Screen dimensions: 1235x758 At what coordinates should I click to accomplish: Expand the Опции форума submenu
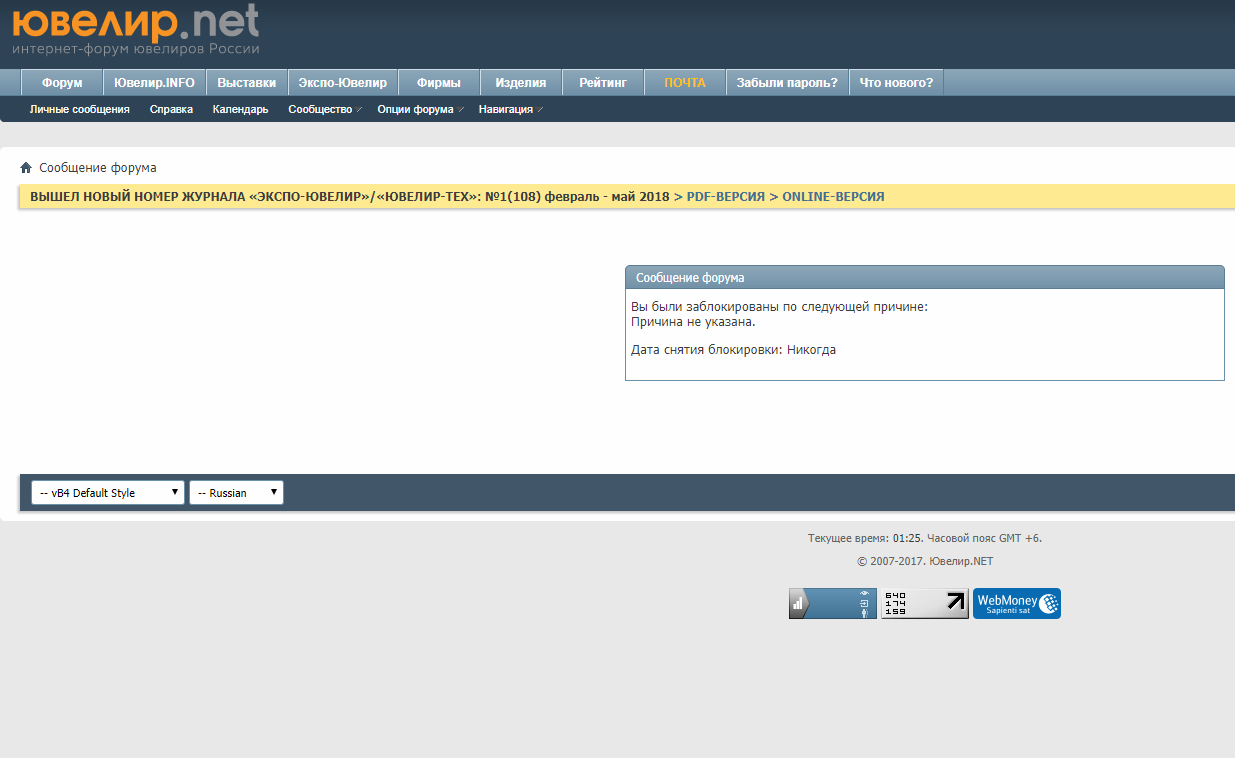pos(419,109)
